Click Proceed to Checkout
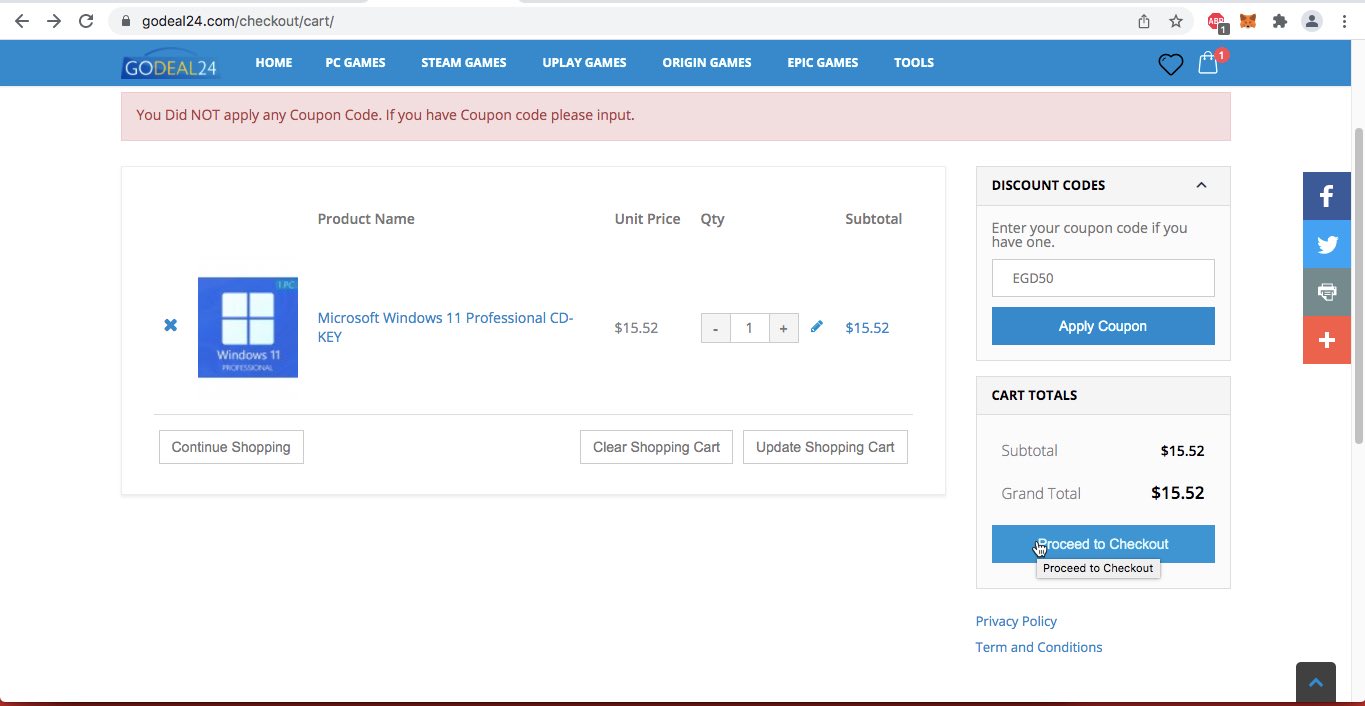The width and height of the screenshot is (1365, 706). coord(1103,544)
